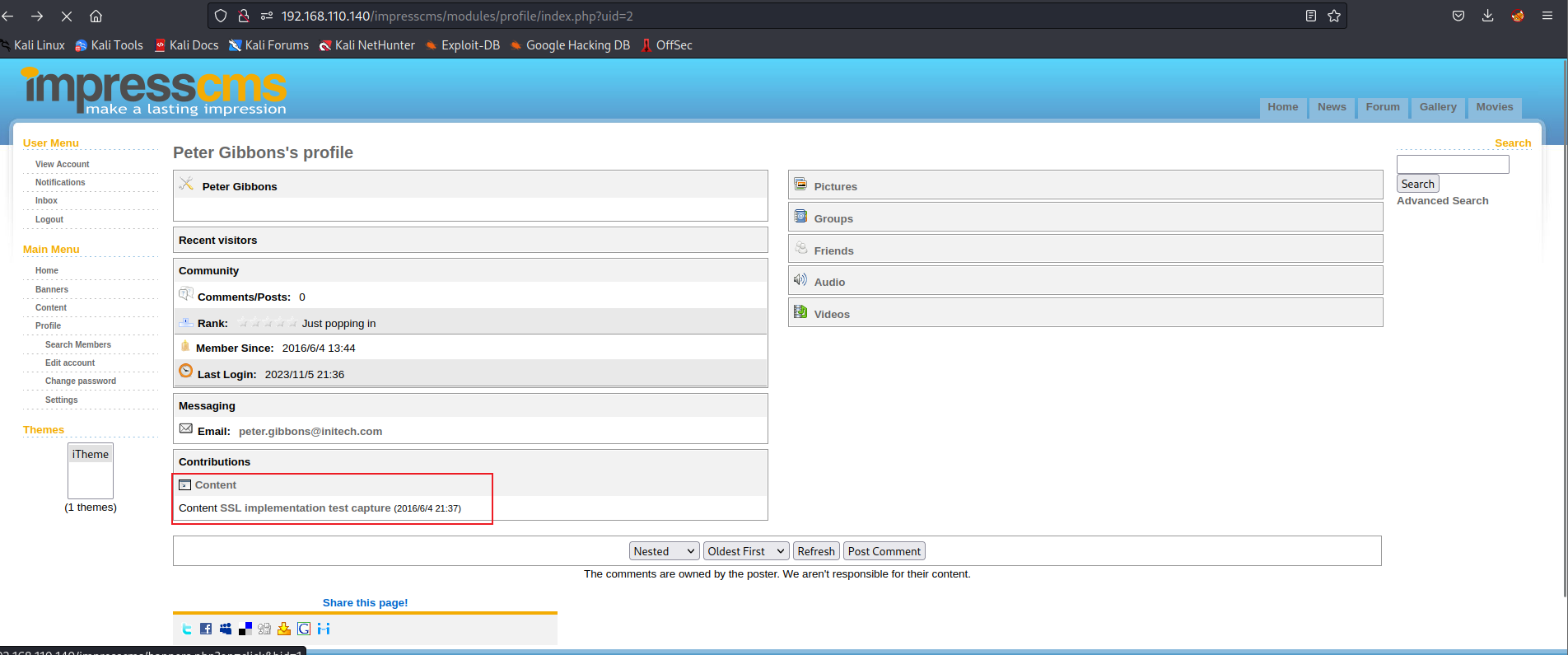Click the Google bookmarks share icon
This screenshot has width=1568, height=655.
[304, 629]
